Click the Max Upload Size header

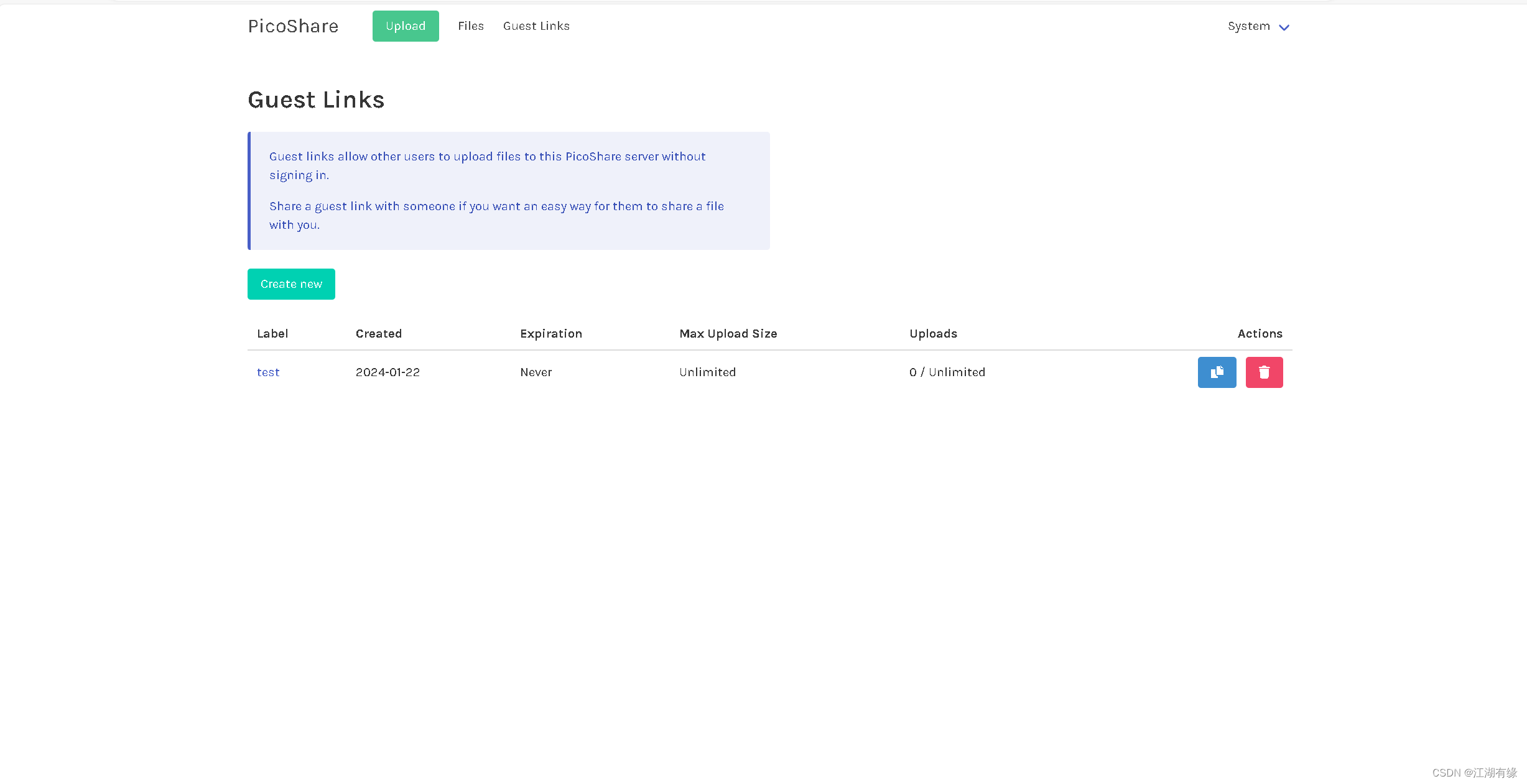click(x=728, y=333)
